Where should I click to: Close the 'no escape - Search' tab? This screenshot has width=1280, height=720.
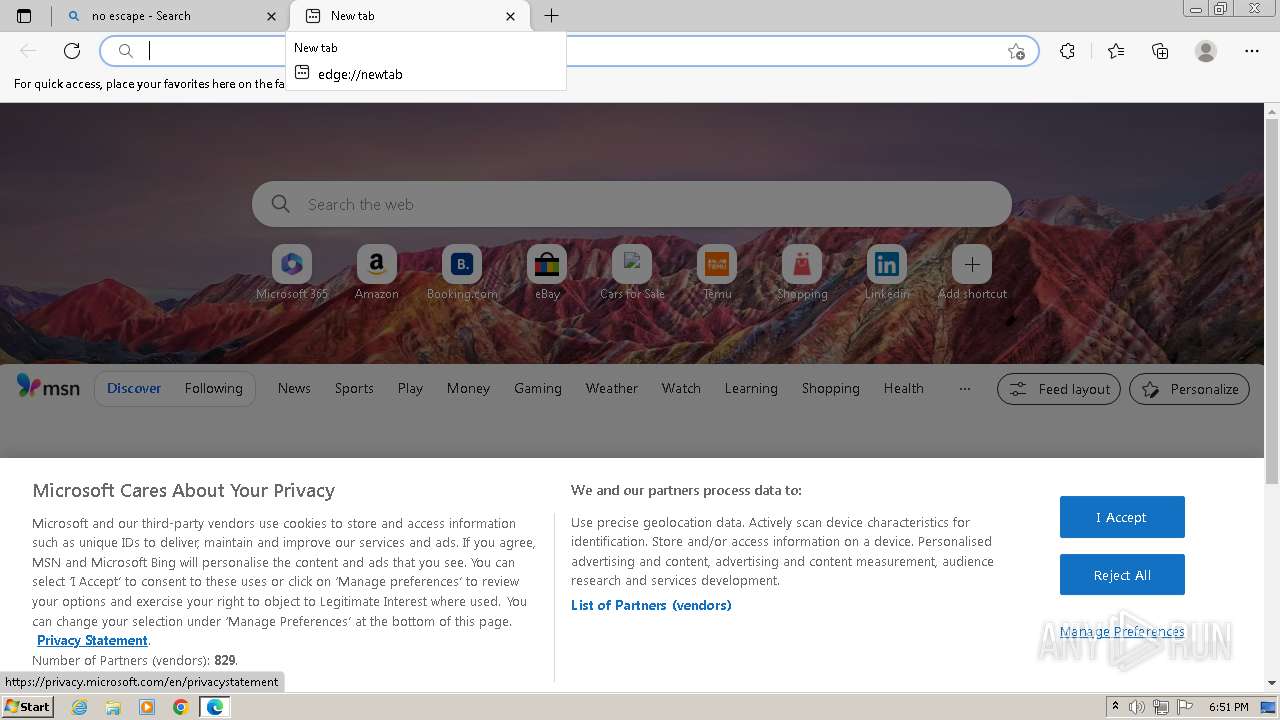click(x=271, y=16)
